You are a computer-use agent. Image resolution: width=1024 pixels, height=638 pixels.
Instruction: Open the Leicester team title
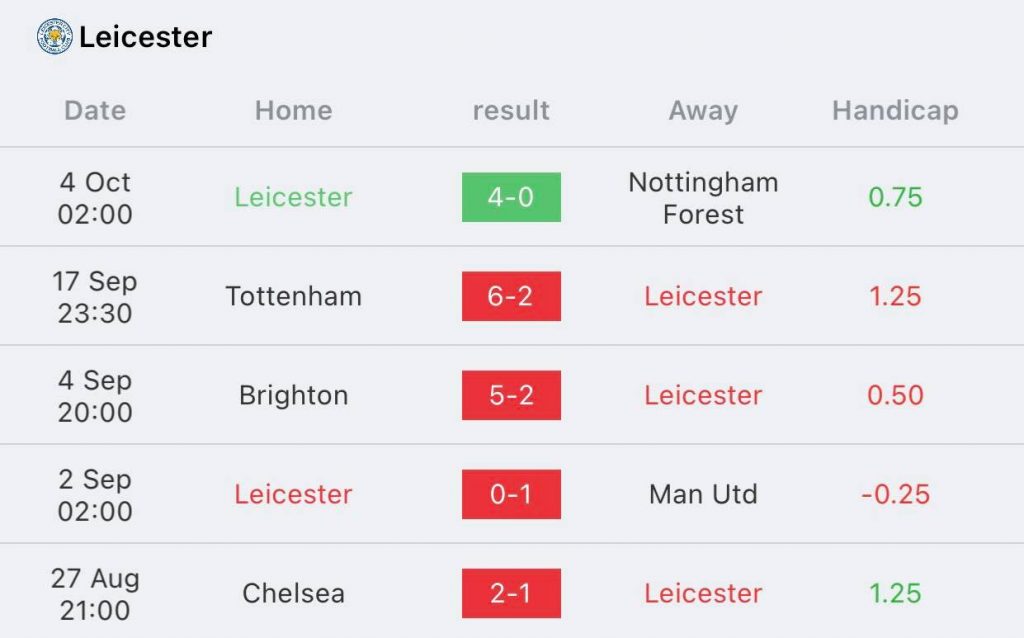145,37
